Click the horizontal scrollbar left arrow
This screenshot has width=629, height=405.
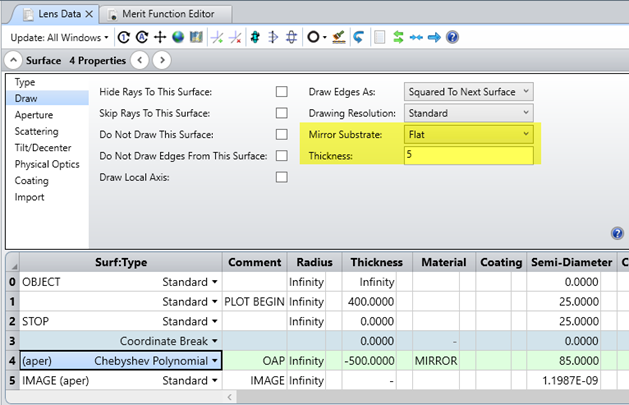(x=230, y=397)
